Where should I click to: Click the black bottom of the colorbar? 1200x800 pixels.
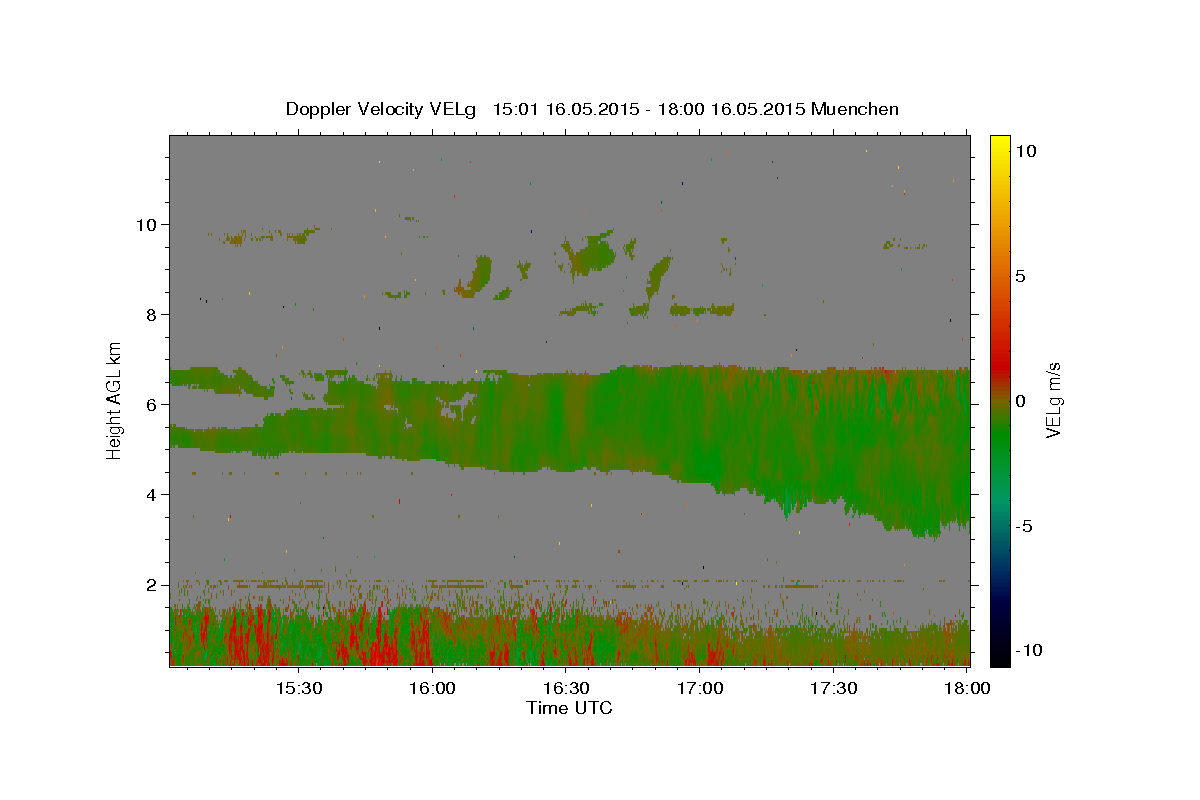[x=999, y=655]
